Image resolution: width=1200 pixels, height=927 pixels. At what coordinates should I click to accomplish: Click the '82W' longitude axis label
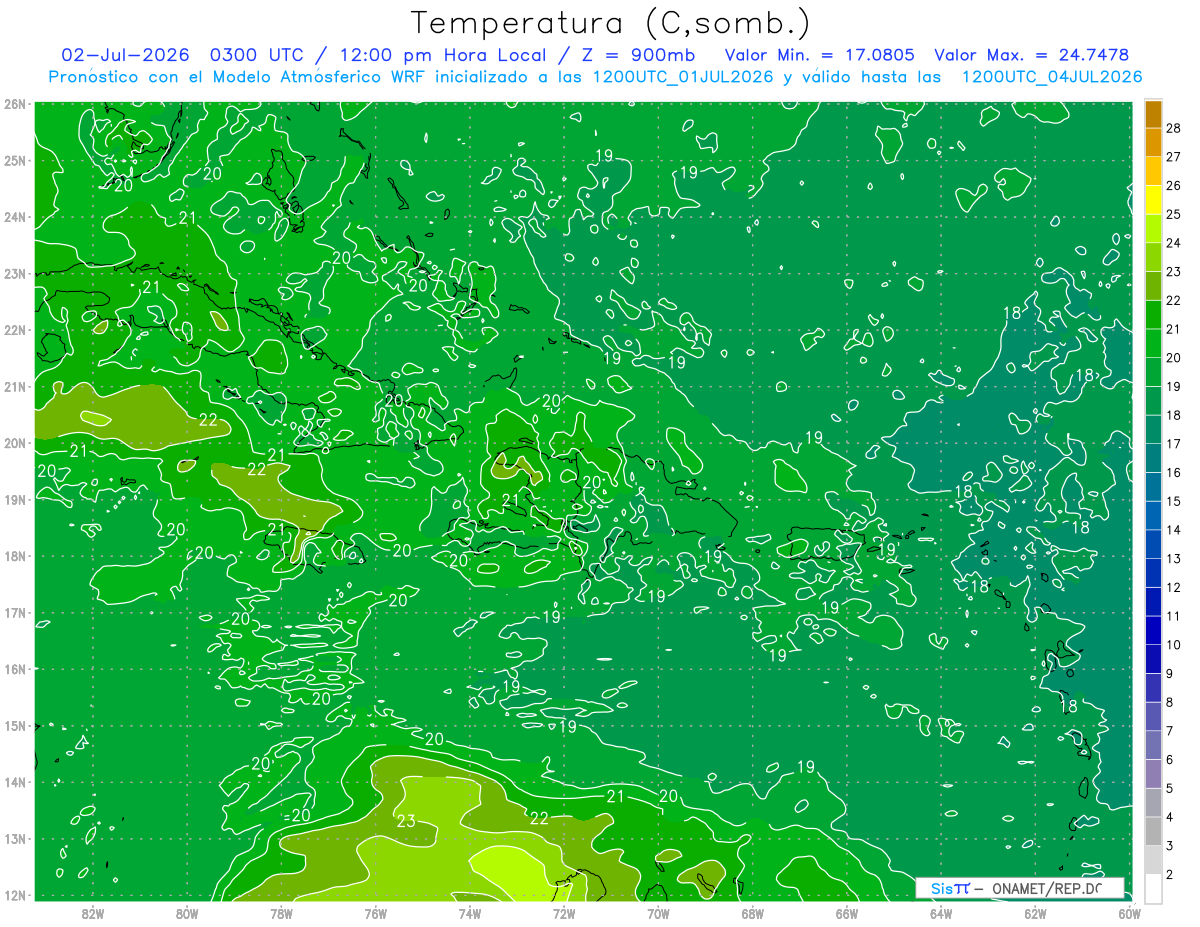93,913
